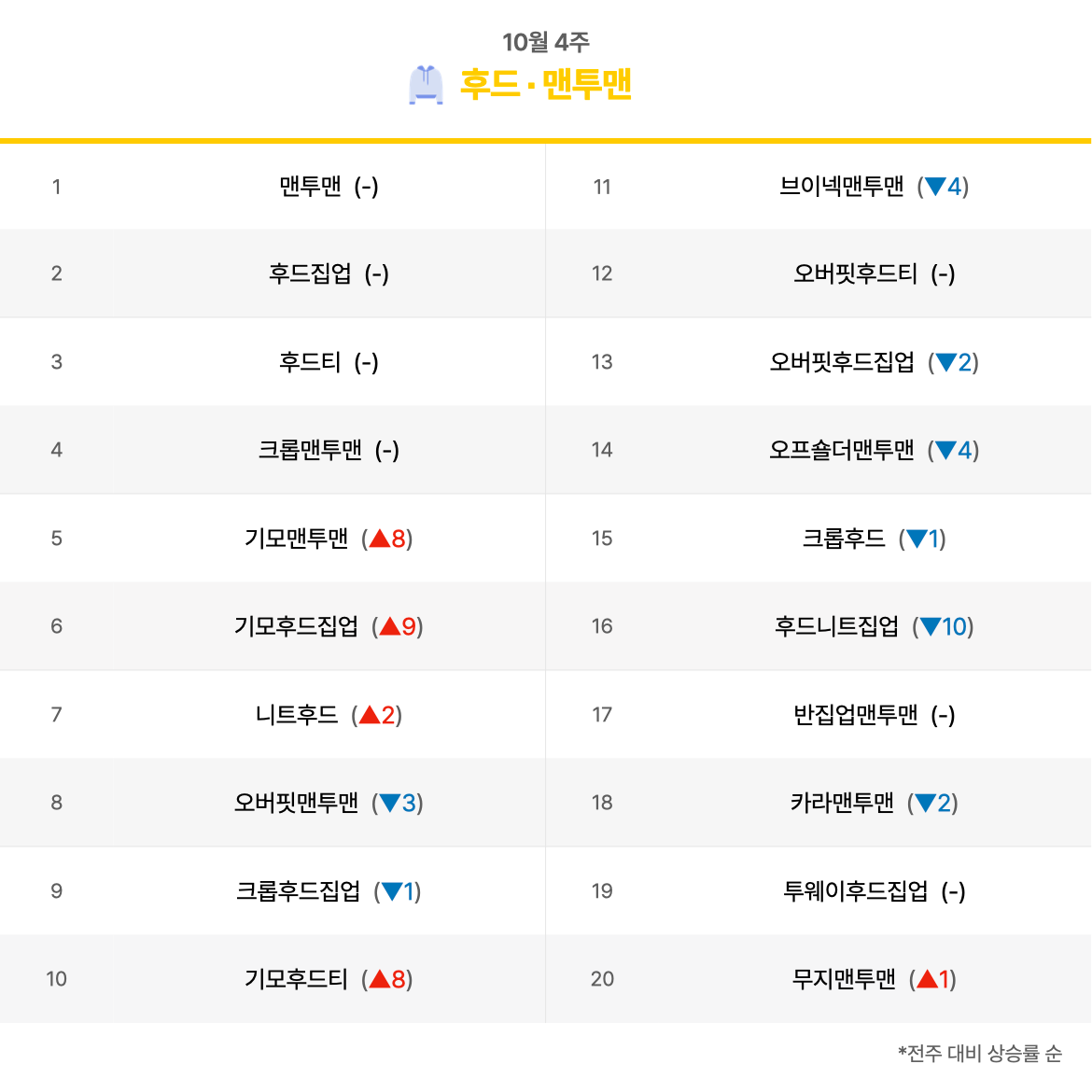Click red up arrow beside 기모후드집업

(390, 626)
